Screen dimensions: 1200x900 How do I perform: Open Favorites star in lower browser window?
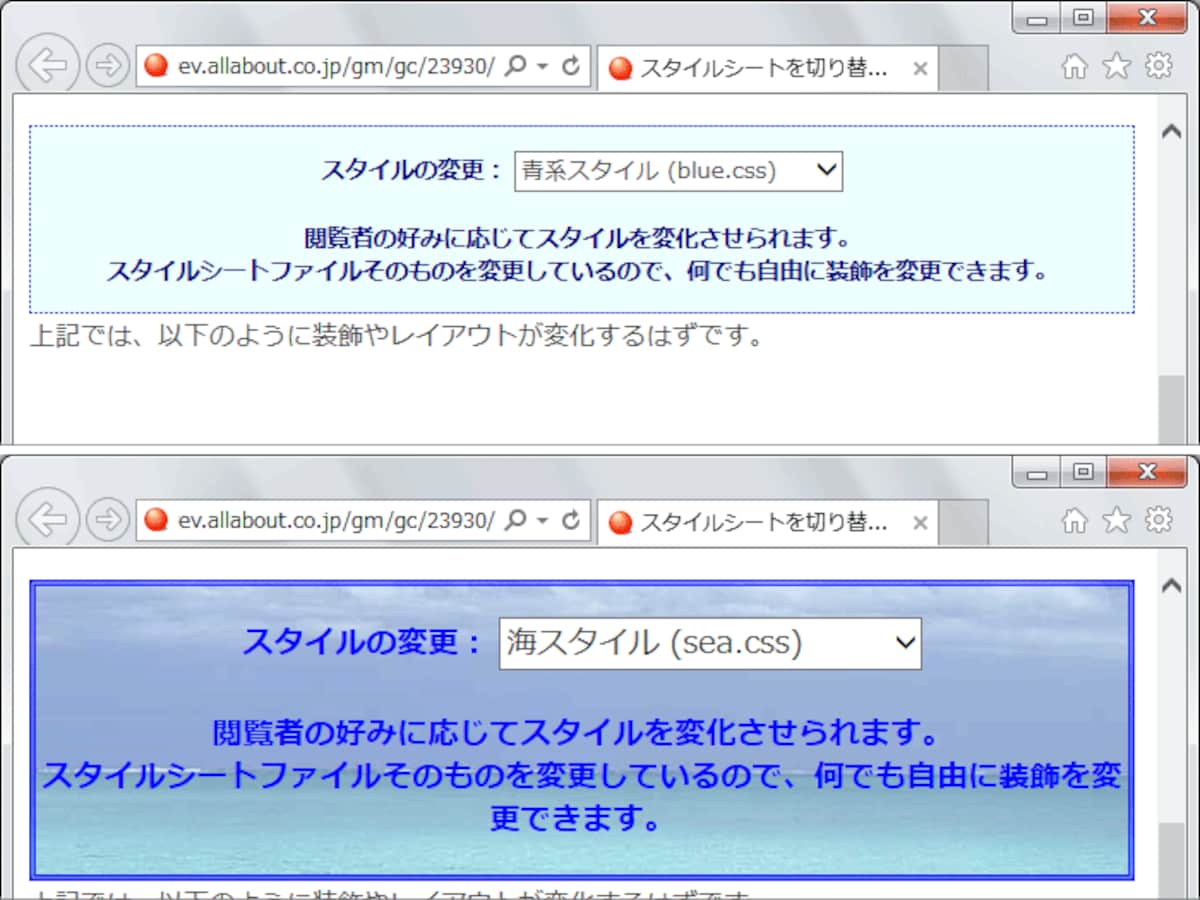tap(1116, 520)
